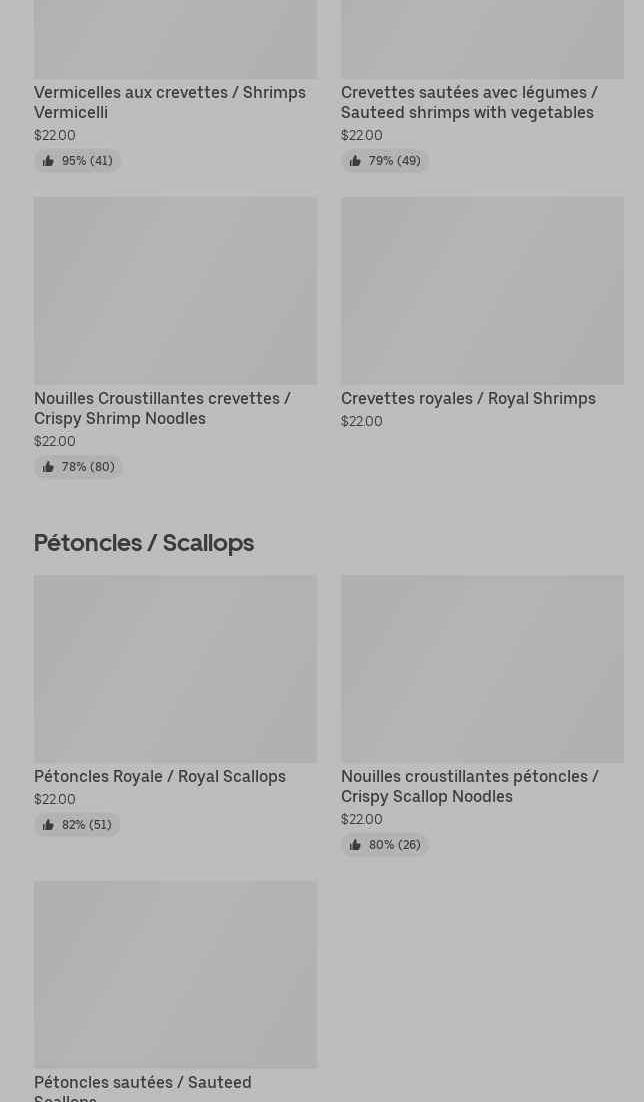The height and width of the screenshot is (1102, 644).
Task: Open Vermicelles aux crevettes item title
Action: coord(170,102)
